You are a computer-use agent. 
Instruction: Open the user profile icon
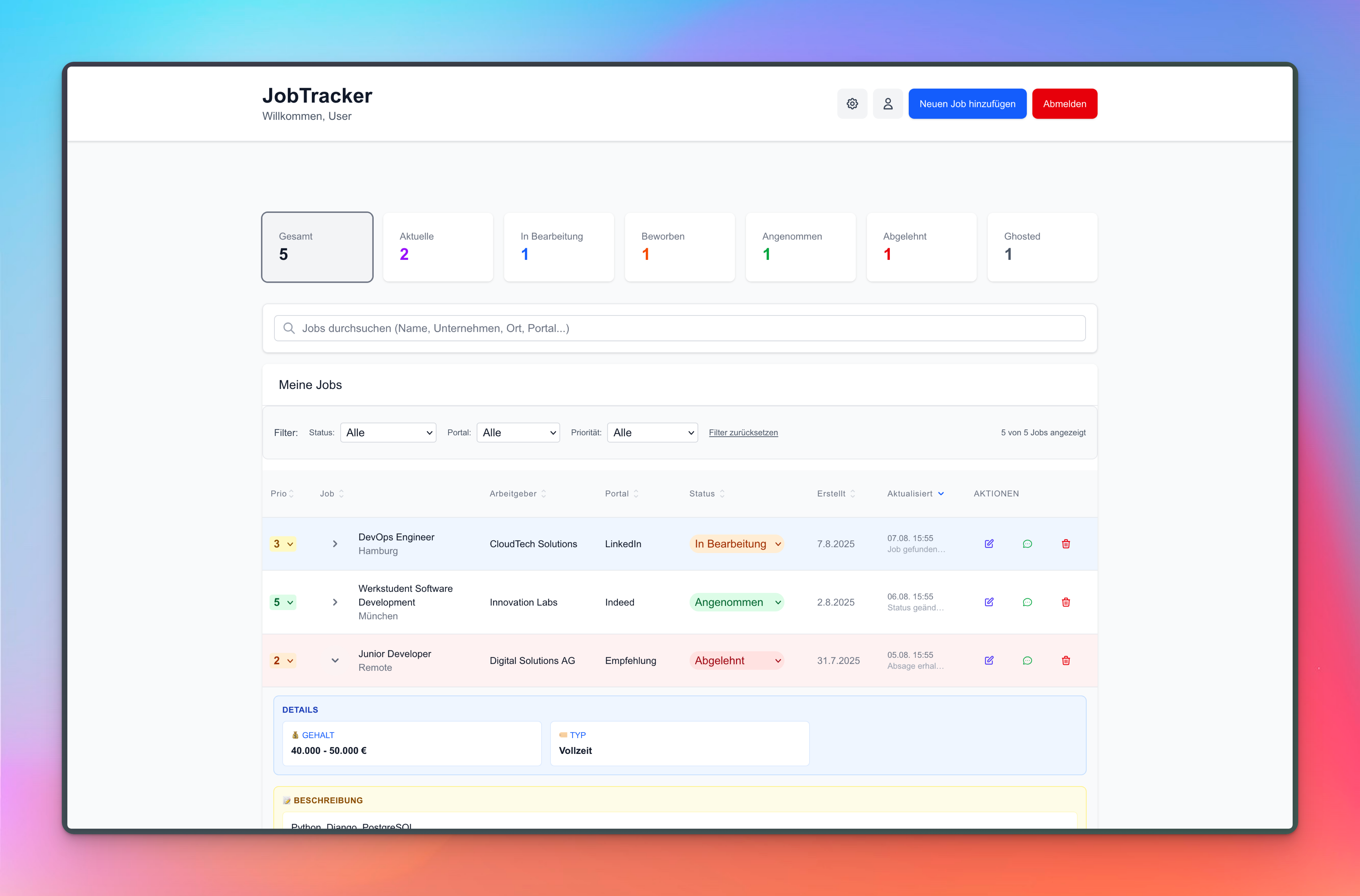tap(887, 104)
